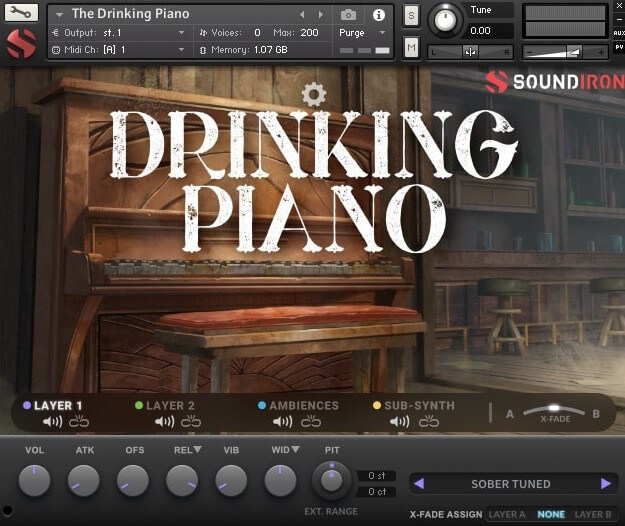Click the Tune knob
The image size is (625, 526).
click(x=445, y=19)
